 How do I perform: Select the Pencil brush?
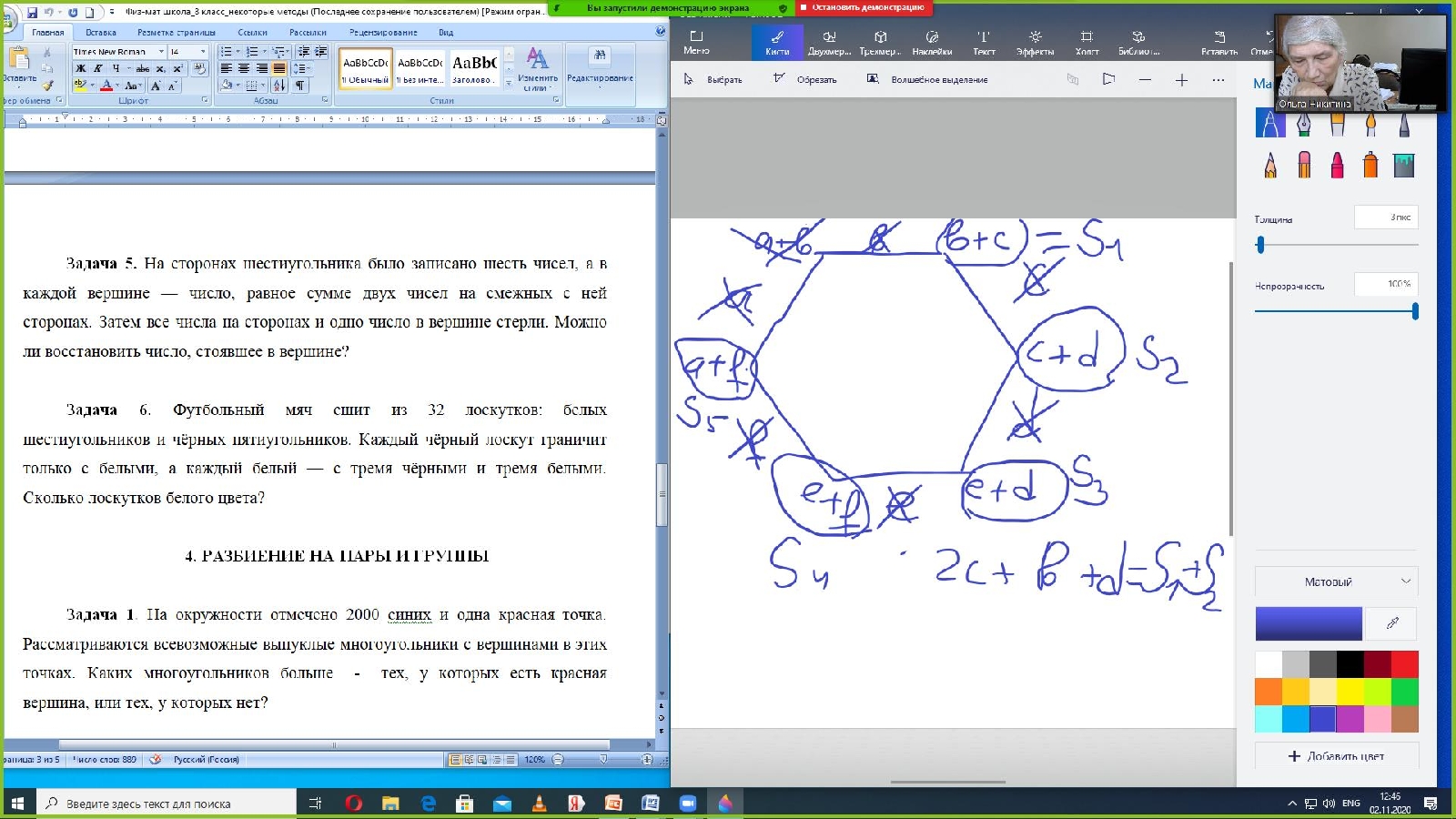pos(1270,165)
